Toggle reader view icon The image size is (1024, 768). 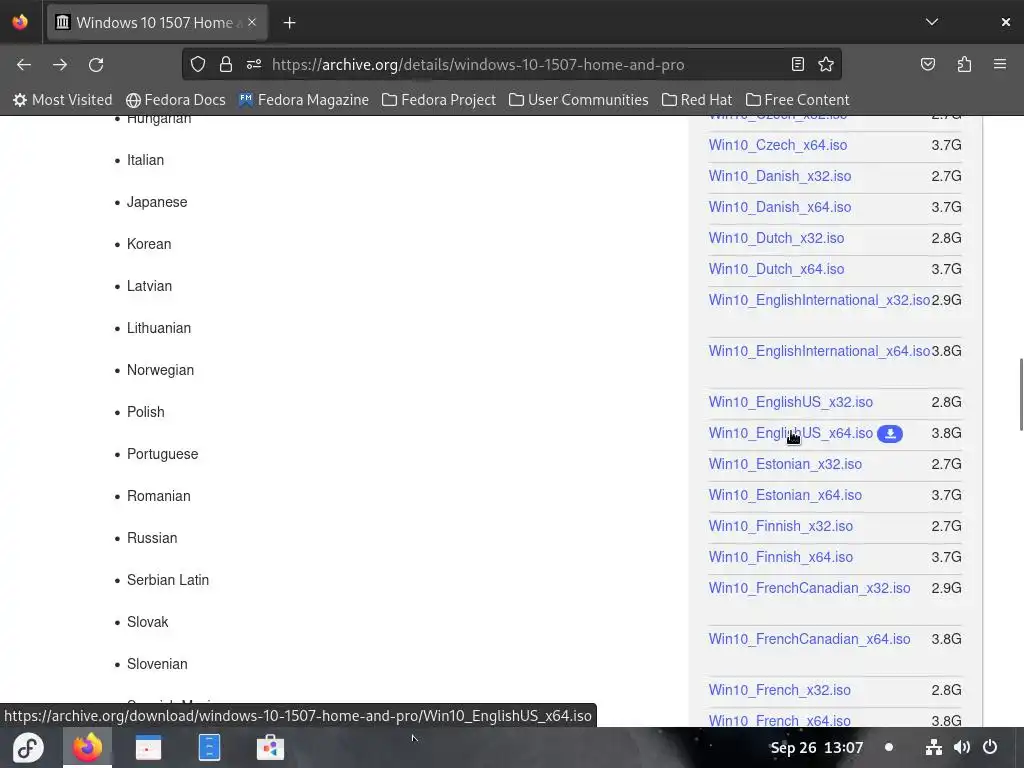coord(797,64)
